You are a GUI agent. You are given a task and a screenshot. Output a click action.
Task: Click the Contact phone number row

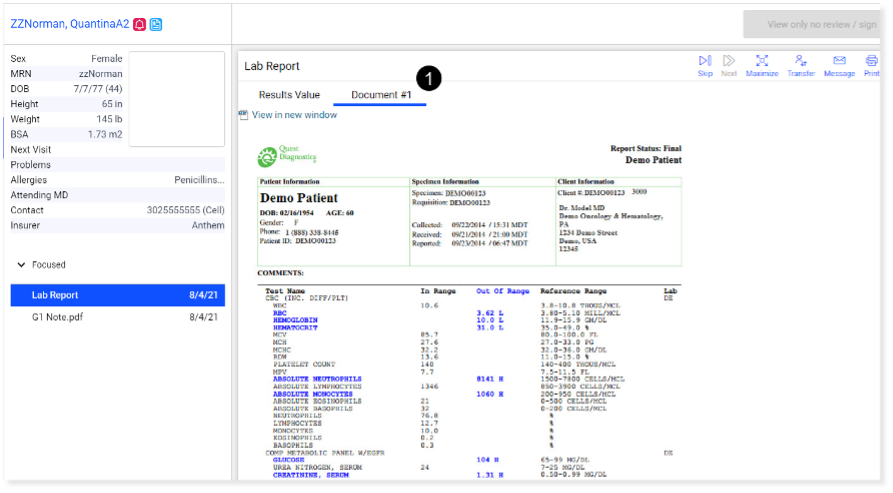pyautogui.click(x=117, y=210)
